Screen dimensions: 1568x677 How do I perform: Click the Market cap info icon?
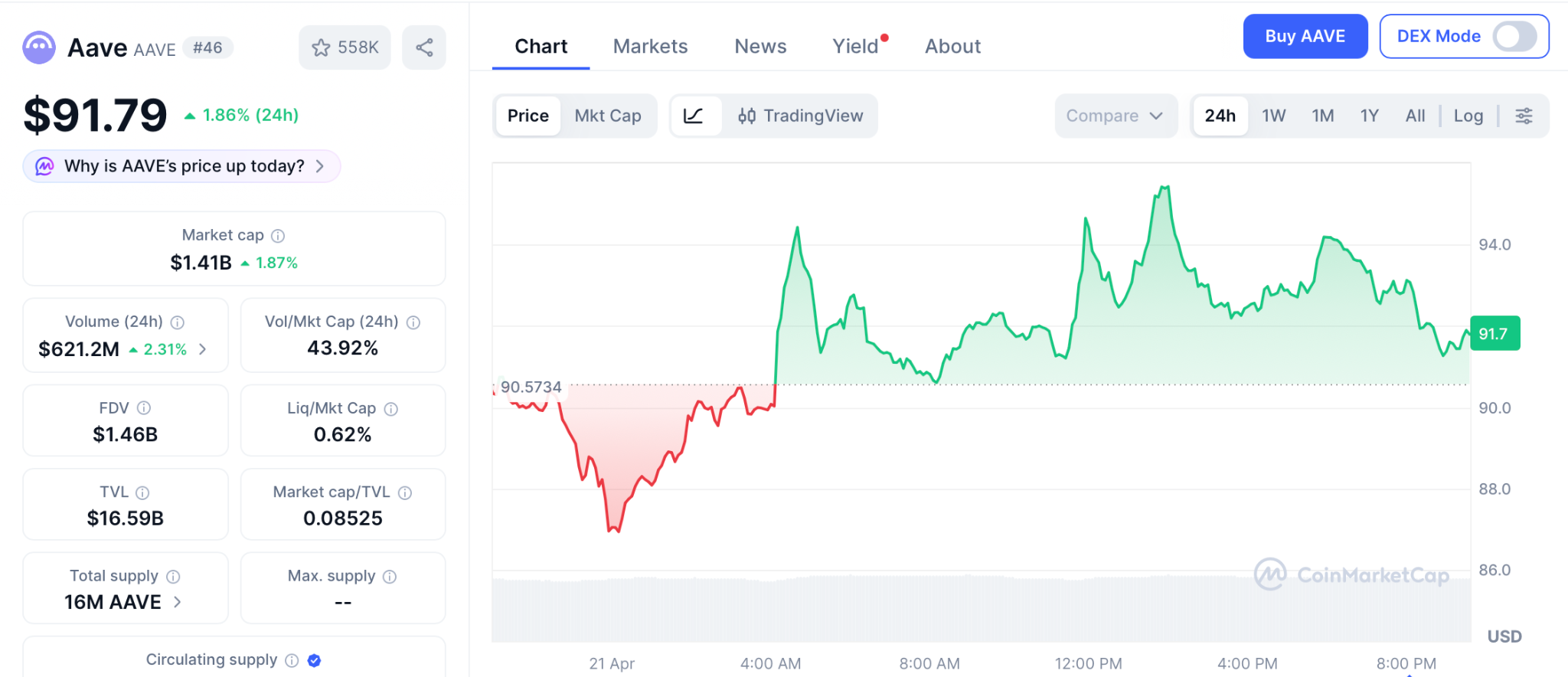click(x=278, y=236)
